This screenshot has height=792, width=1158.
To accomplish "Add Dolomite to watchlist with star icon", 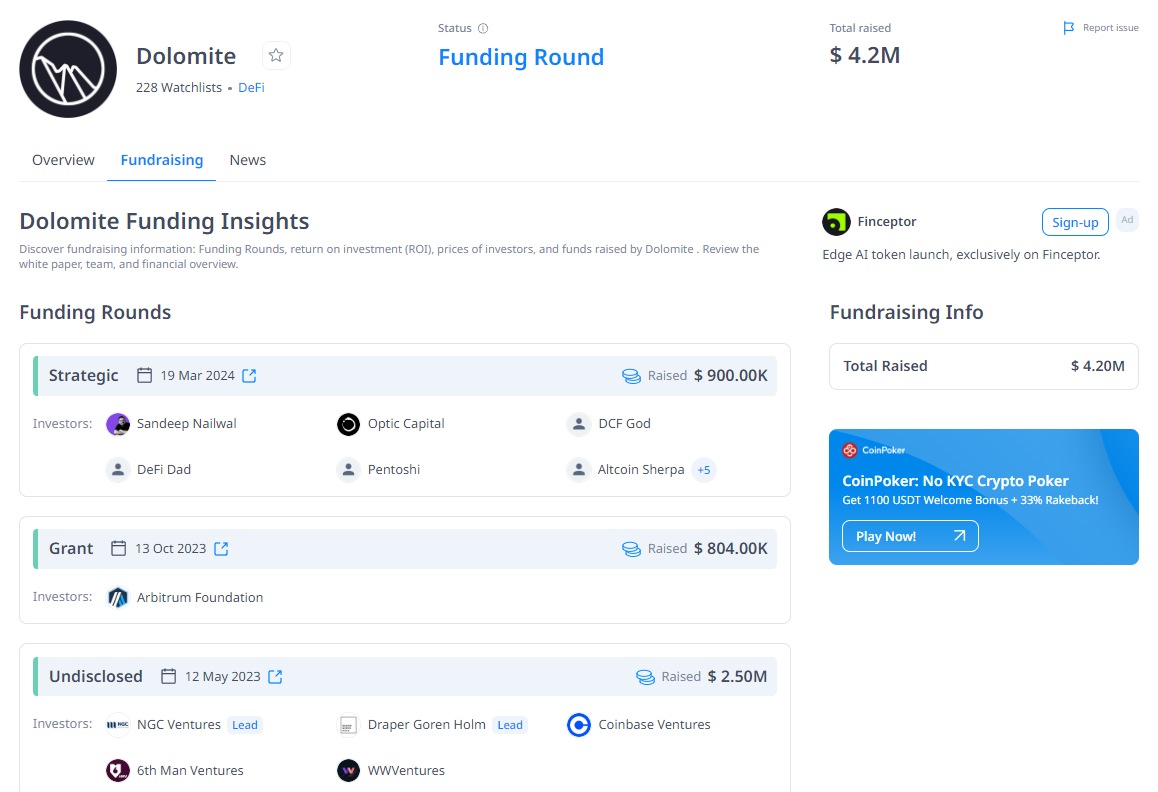I will click(x=276, y=55).
